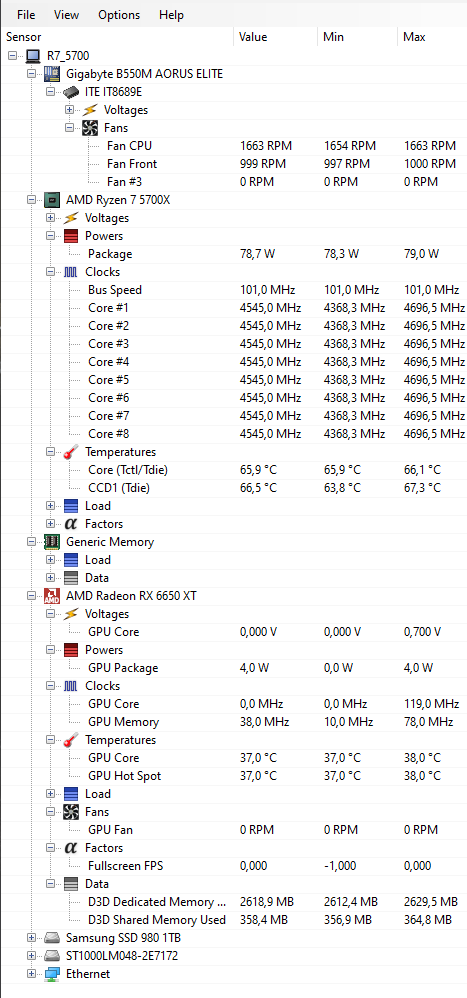Viewport: 467px width, 998px height.
Task: Open the Options menu
Action: tap(119, 15)
